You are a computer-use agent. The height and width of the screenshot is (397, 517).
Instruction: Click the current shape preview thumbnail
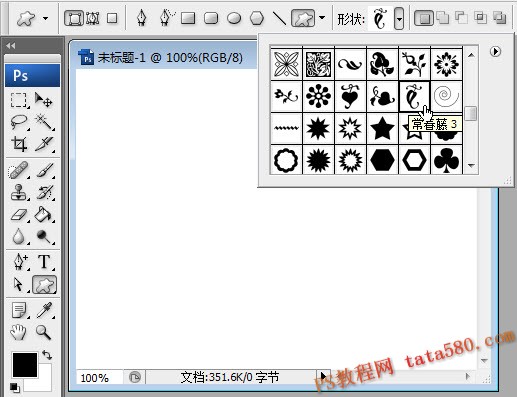click(380, 19)
